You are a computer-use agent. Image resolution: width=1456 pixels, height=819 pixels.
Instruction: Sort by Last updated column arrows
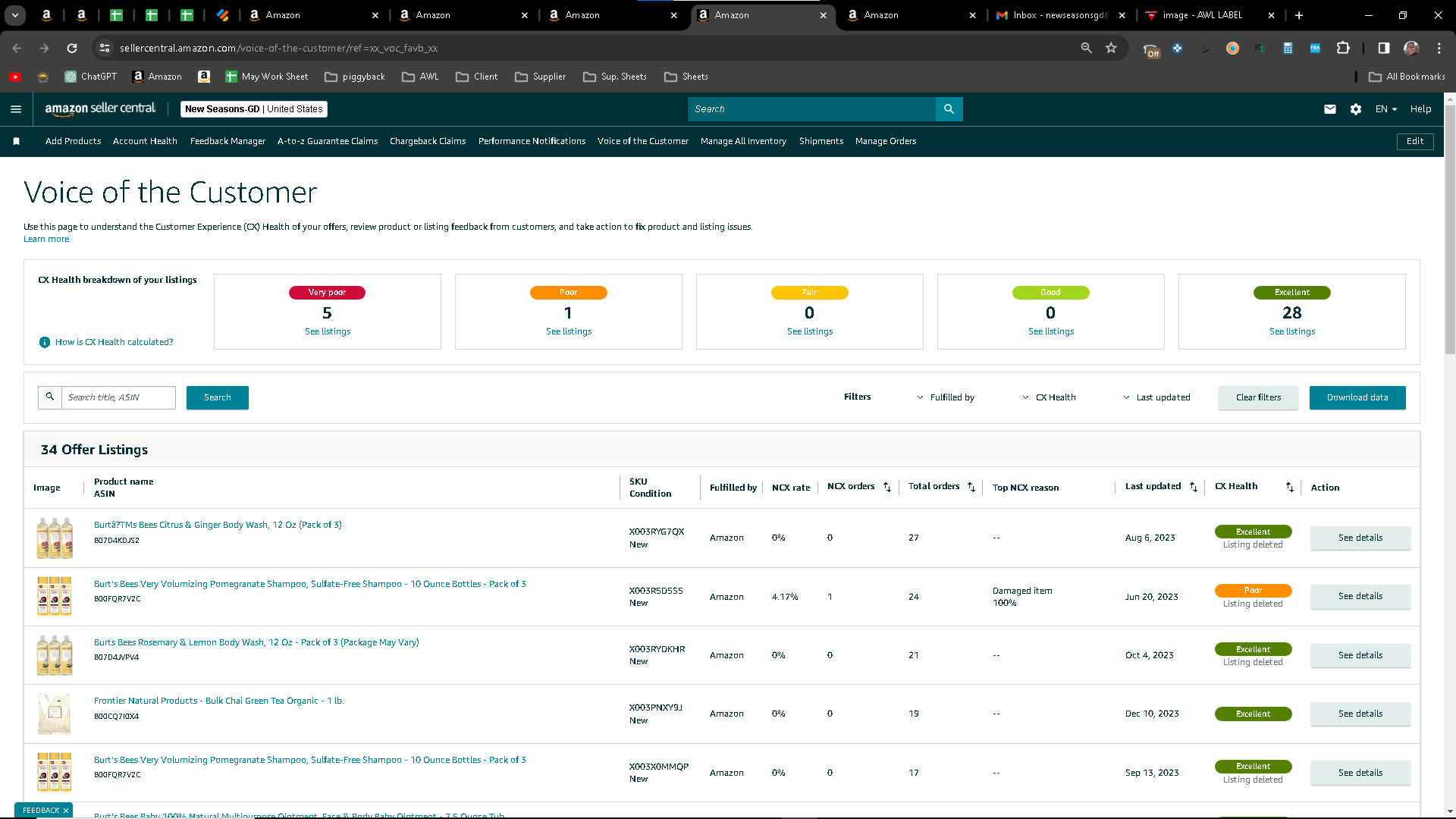click(1194, 488)
